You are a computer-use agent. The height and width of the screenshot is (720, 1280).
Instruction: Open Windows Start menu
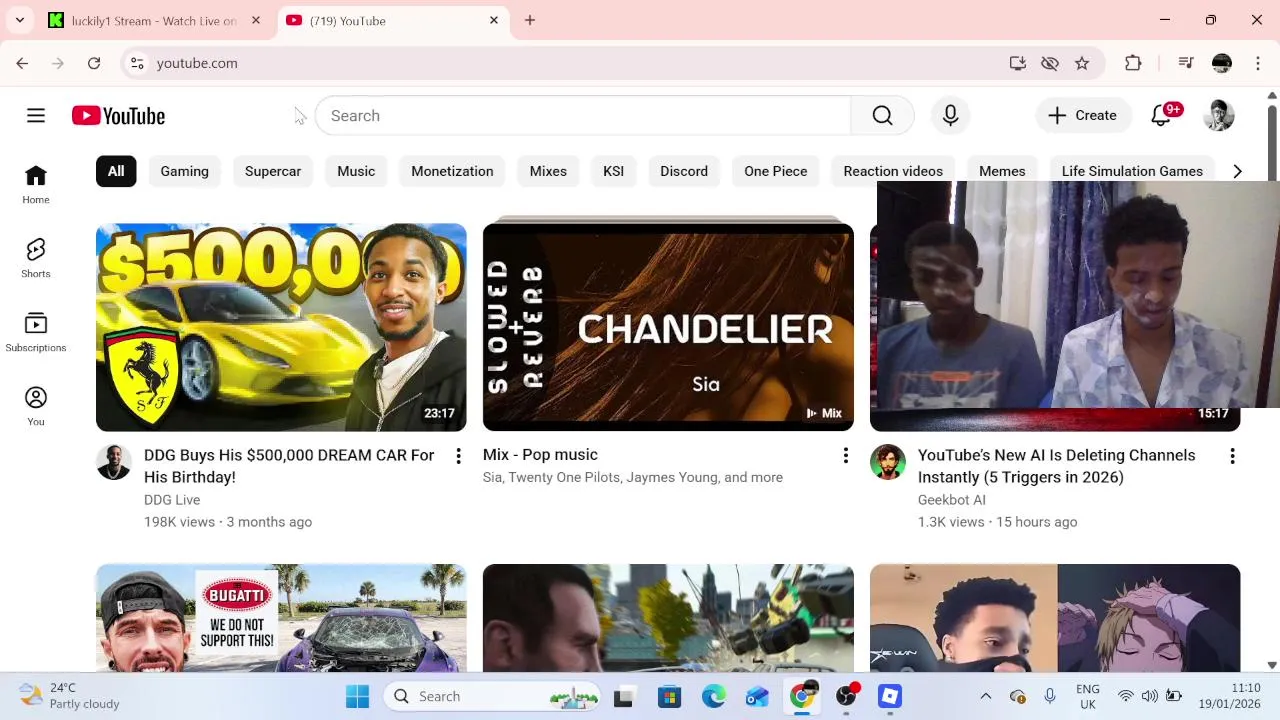(x=357, y=696)
